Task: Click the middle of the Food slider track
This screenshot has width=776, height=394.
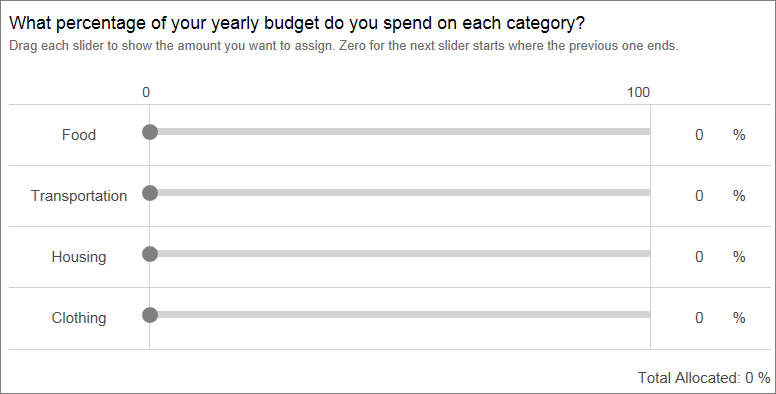Action: (400, 132)
